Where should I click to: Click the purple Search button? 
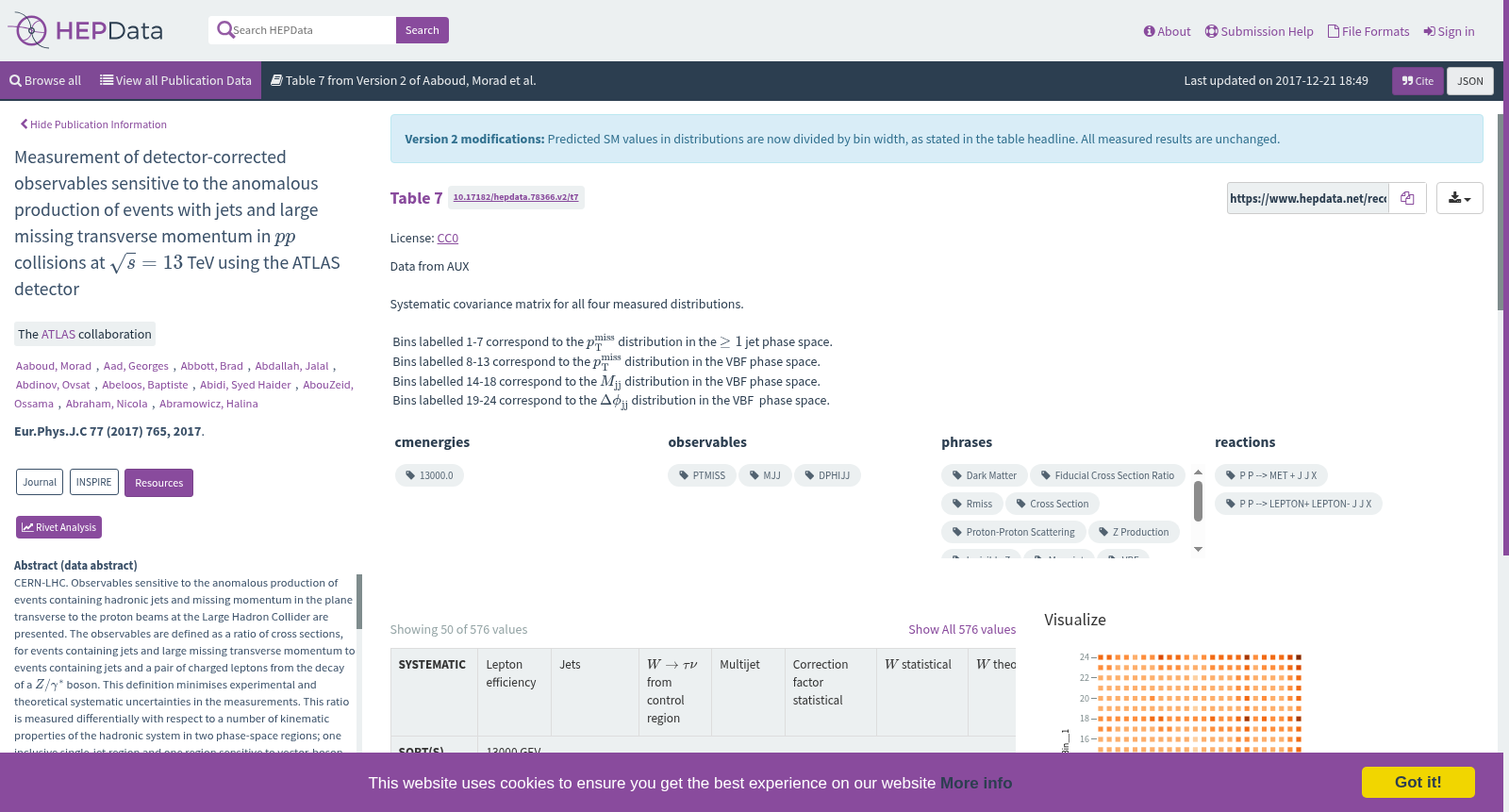click(x=422, y=30)
